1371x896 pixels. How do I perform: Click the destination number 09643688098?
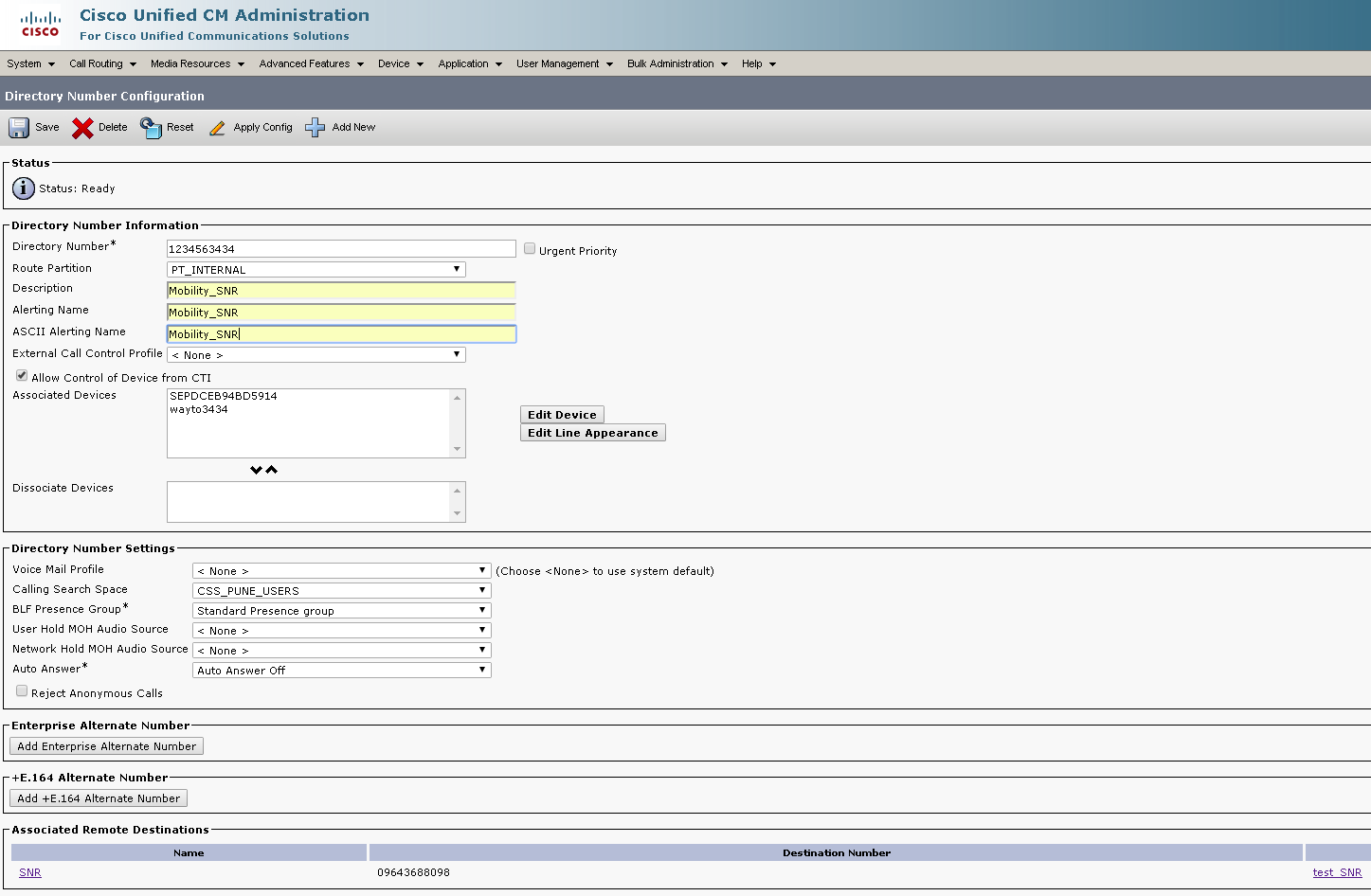[x=413, y=872]
